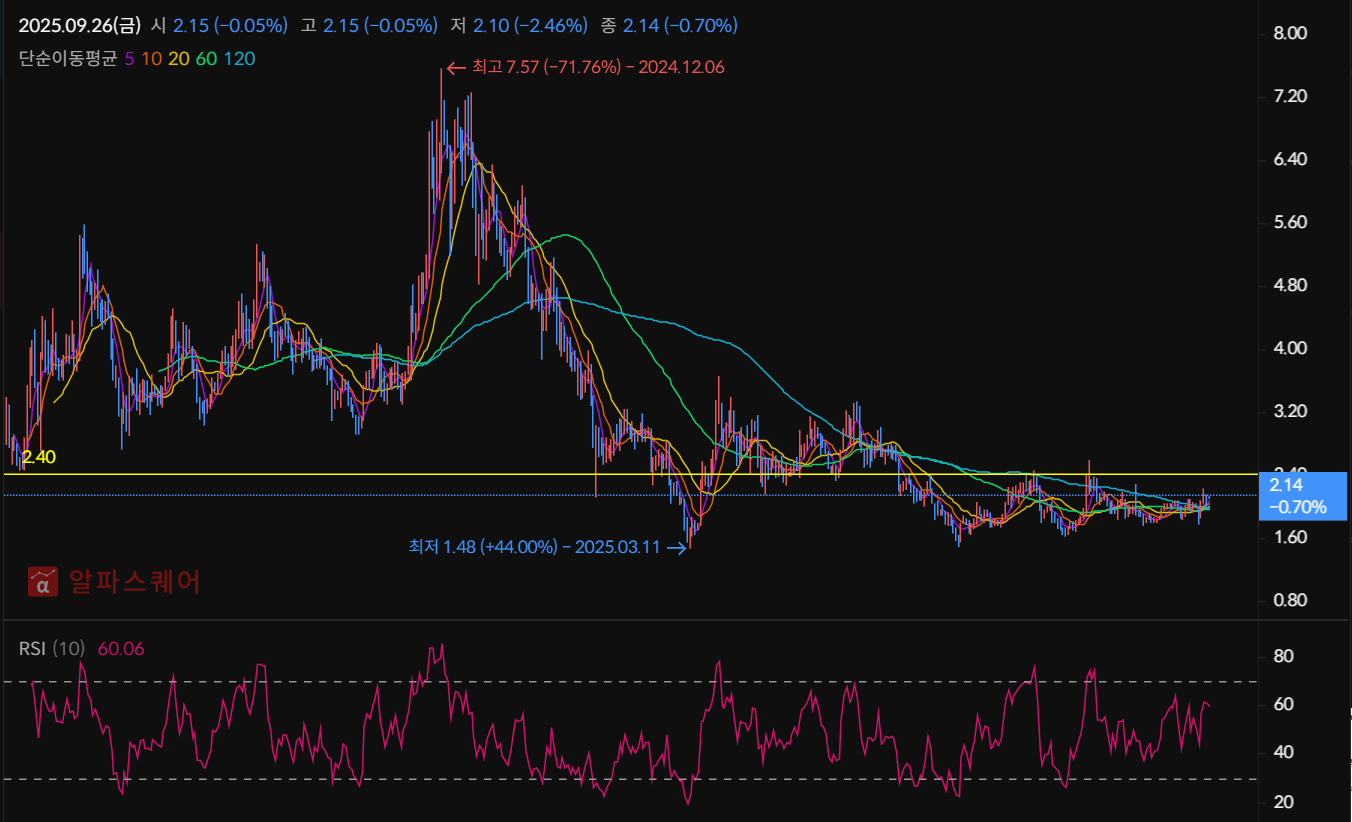Click the 80 level on RSI axis
The image size is (1352, 822).
coord(1282,656)
